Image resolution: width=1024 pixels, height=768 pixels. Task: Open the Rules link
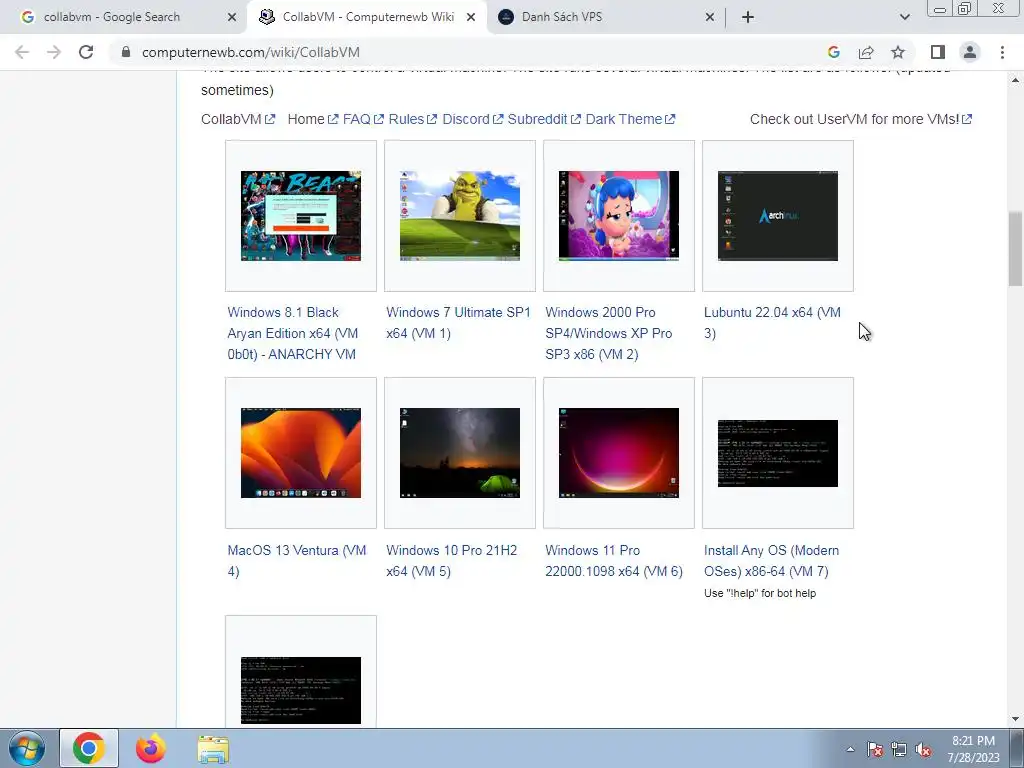[x=412, y=120]
